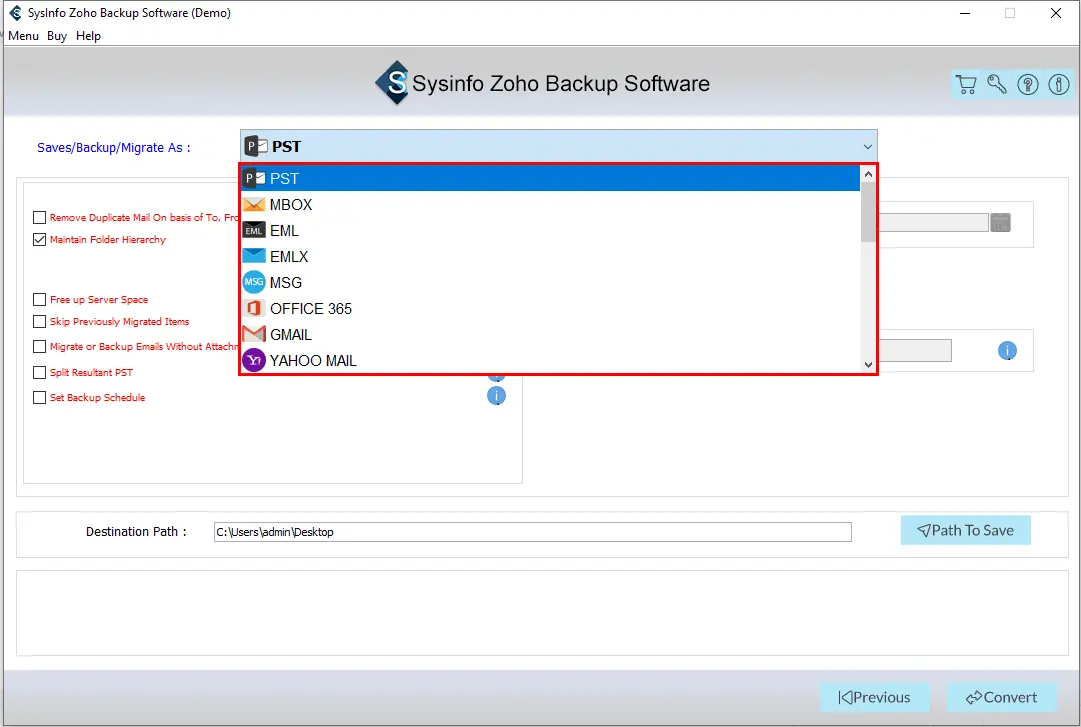Toggle Migrate or Backup Emails Without Attachments

(x=39, y=347)
